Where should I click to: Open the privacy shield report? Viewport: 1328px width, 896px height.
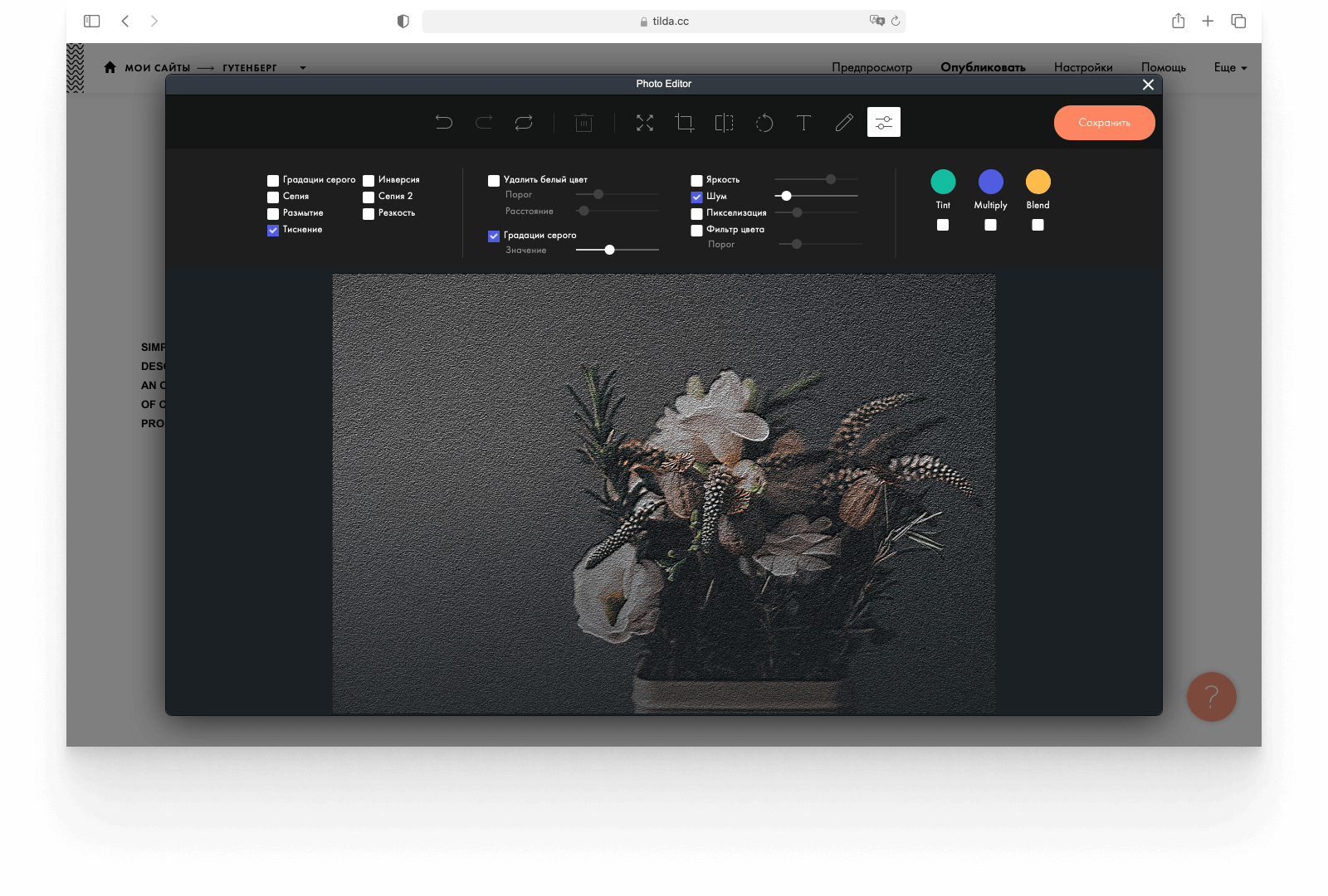tap(403, 21)
